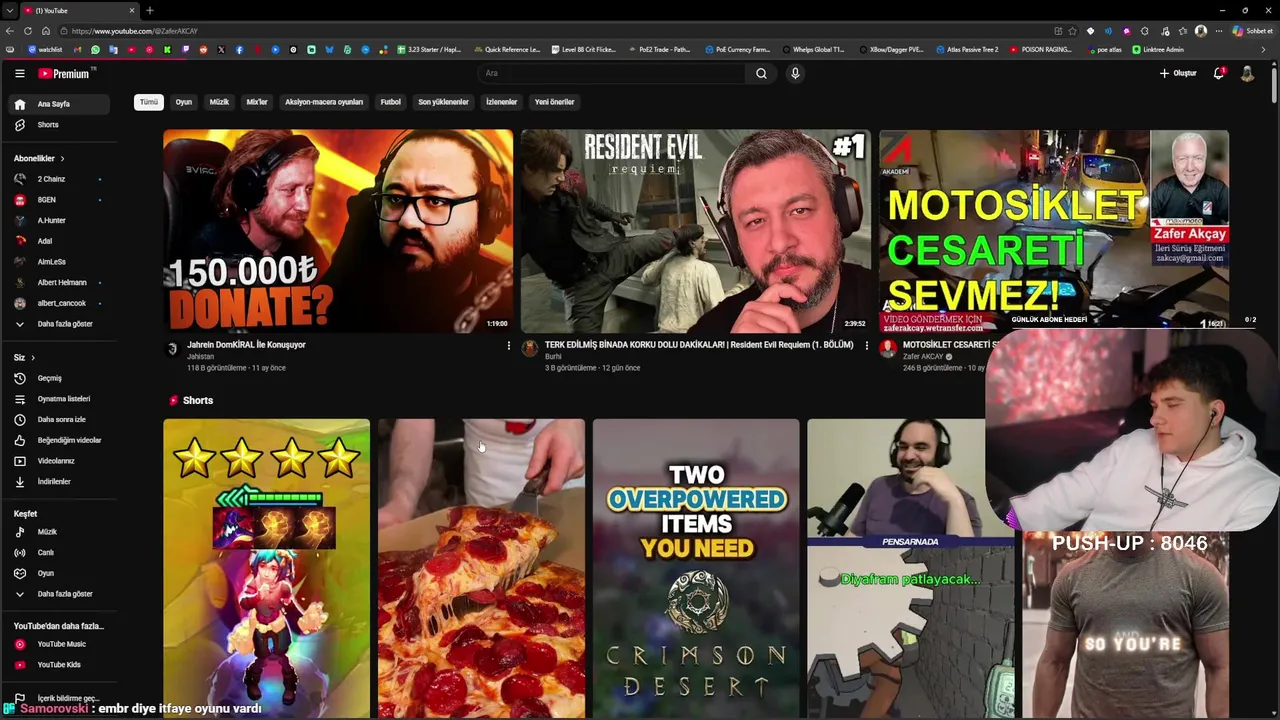Image resolution: width=1280 pixels, height=720 pixels.
Task: Click the browser back arrow
Action: (x=11, y=31)
